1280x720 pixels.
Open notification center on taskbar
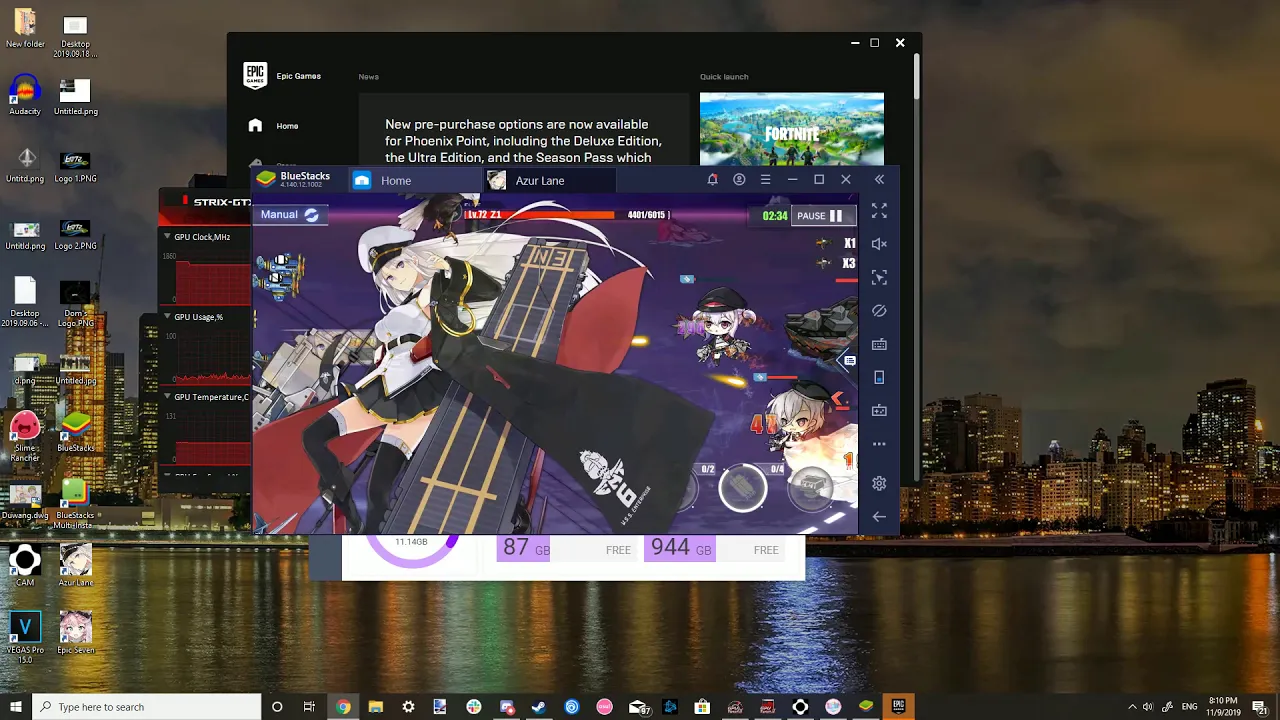point(1259,706)
